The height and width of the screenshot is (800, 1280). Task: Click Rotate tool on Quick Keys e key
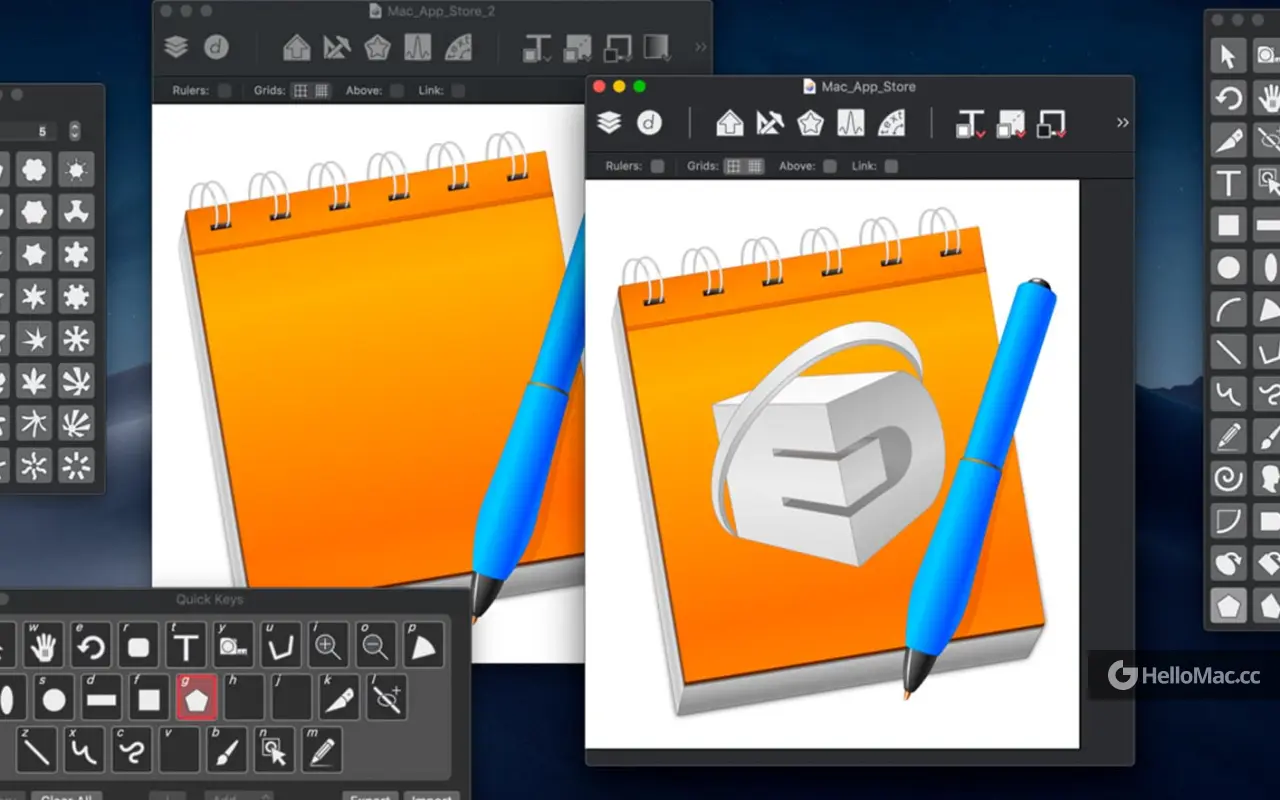(91, 646)
